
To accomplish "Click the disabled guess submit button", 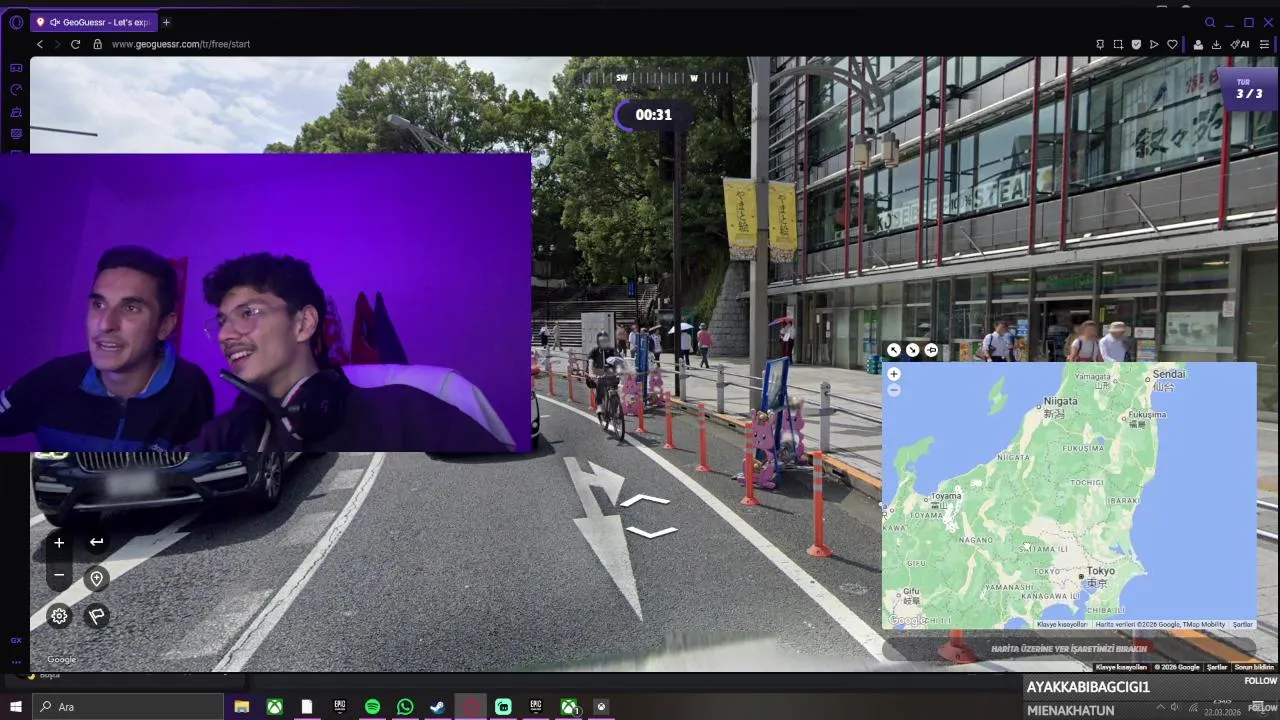I will pyautogui.click(x=1069, y=648).
